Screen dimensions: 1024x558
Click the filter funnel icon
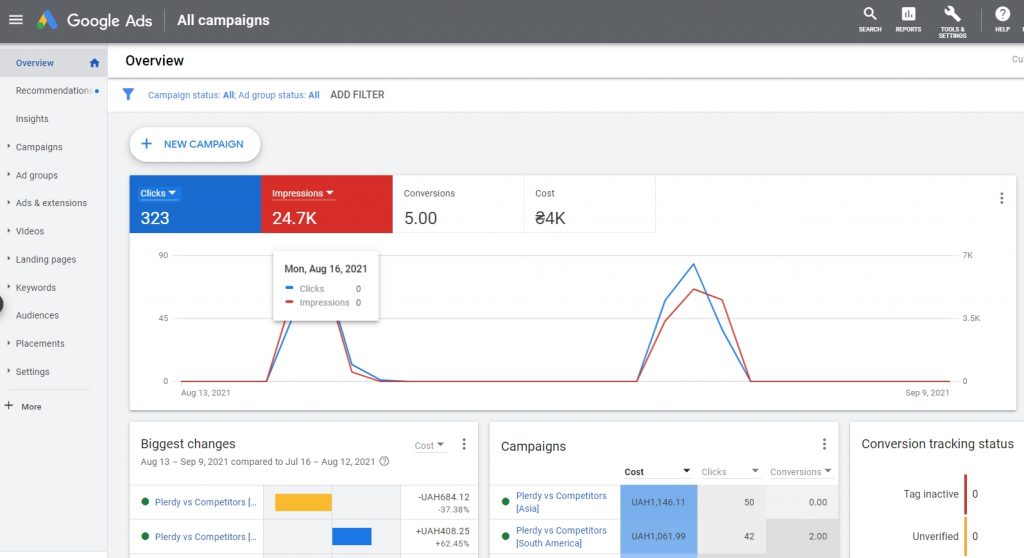(x=128, y=95)
